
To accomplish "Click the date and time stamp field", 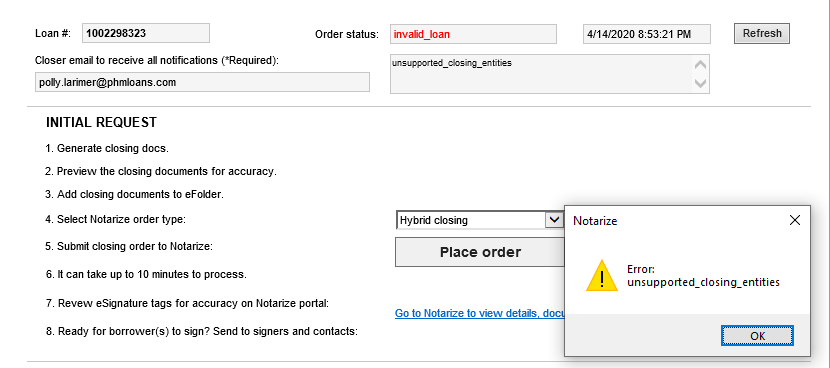I will pyautogui.click(x=646, y=34).
